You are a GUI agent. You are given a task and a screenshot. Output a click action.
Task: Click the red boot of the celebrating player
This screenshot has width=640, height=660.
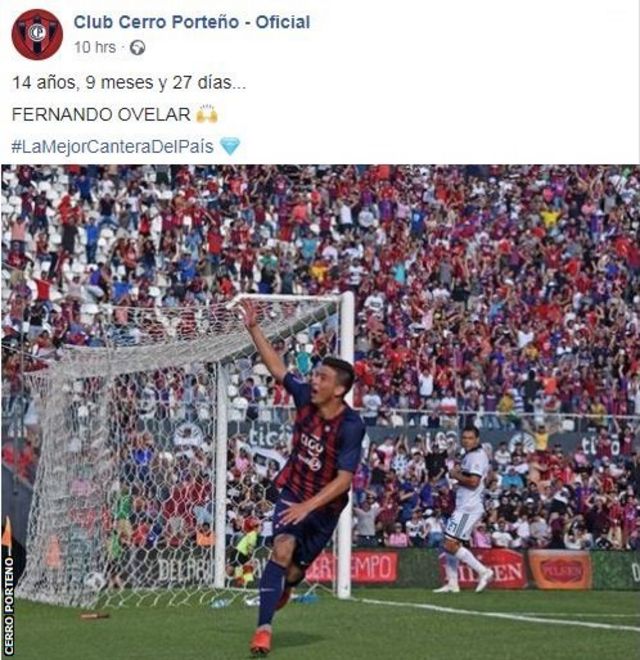(x=260, y=641)
